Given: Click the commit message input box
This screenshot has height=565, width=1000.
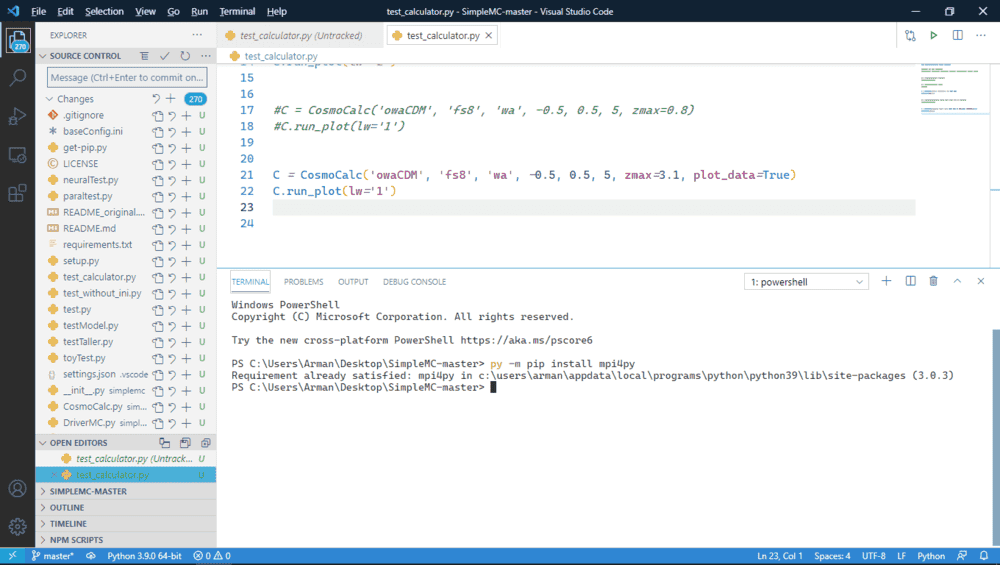Looking at the screenshot, I should [127, 78].
